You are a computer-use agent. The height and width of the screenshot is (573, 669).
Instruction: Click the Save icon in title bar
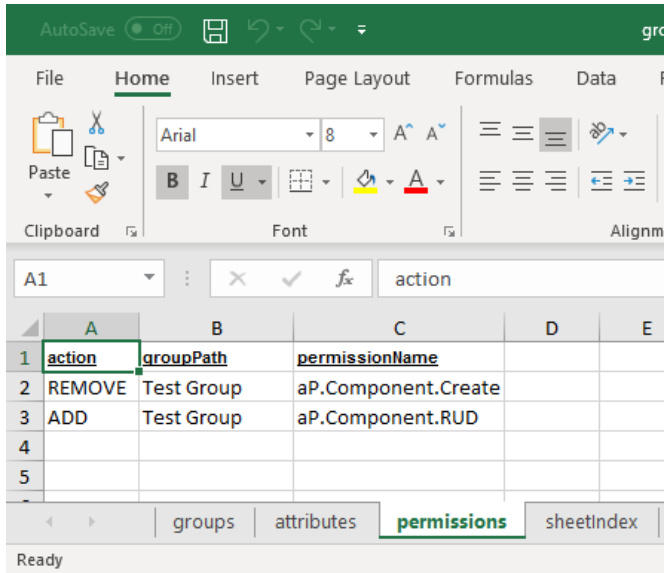point(215,31)
